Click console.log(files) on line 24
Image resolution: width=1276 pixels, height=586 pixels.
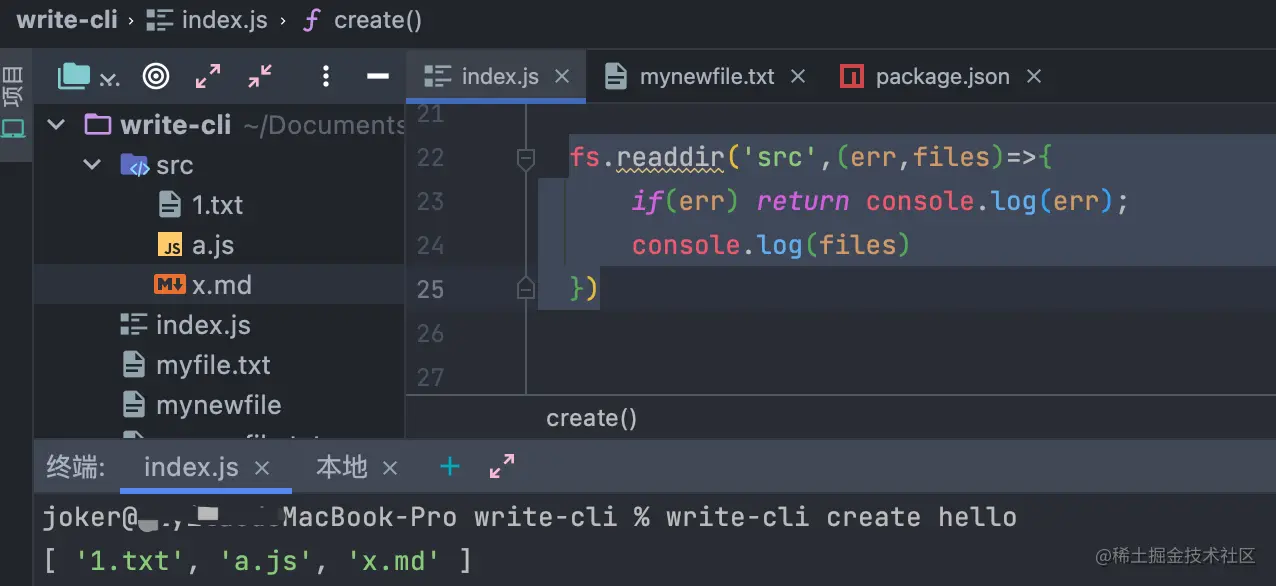click(x=771, y=245)
